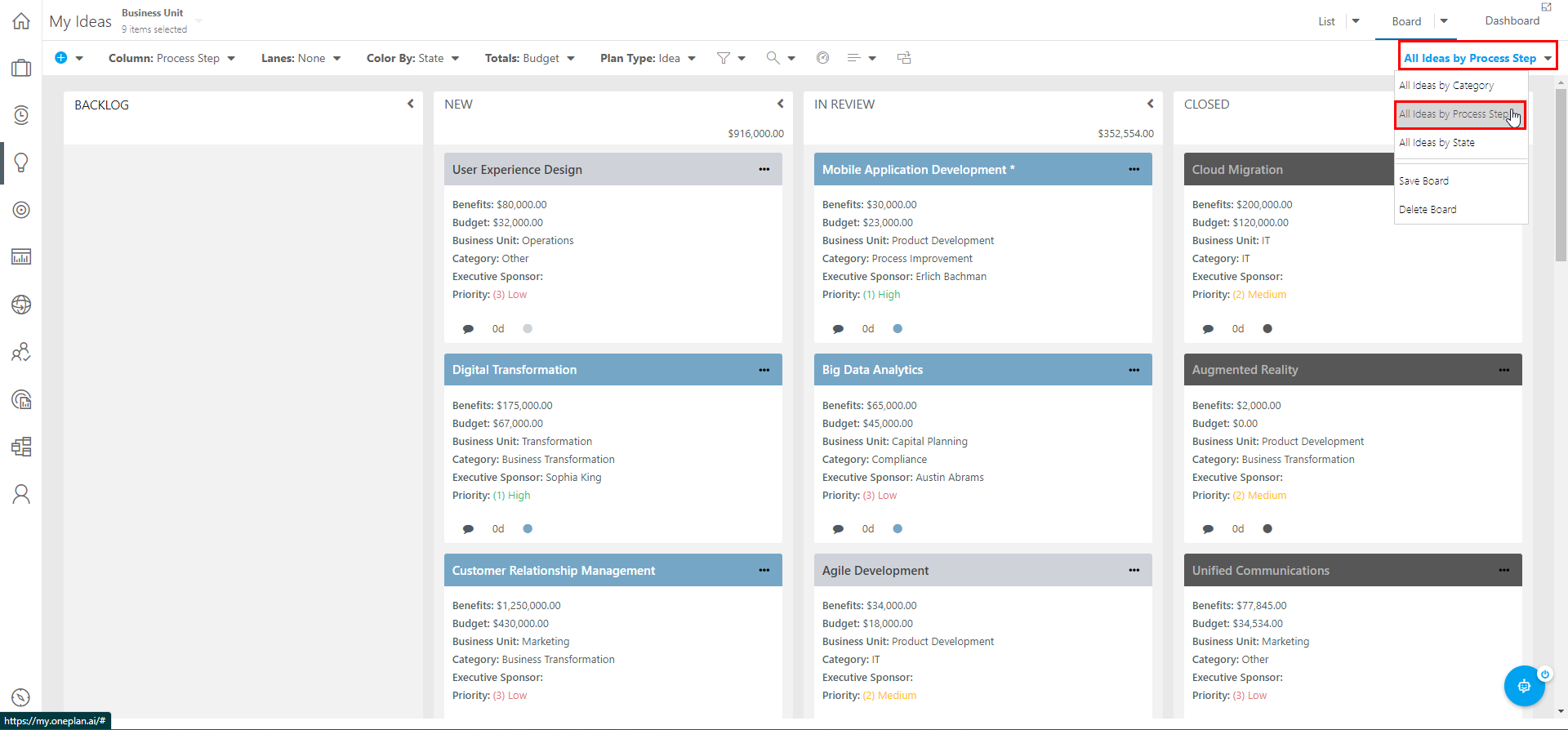
Task: Open the portfolio briefcase sidebar icon
Action: click(21, 69)
